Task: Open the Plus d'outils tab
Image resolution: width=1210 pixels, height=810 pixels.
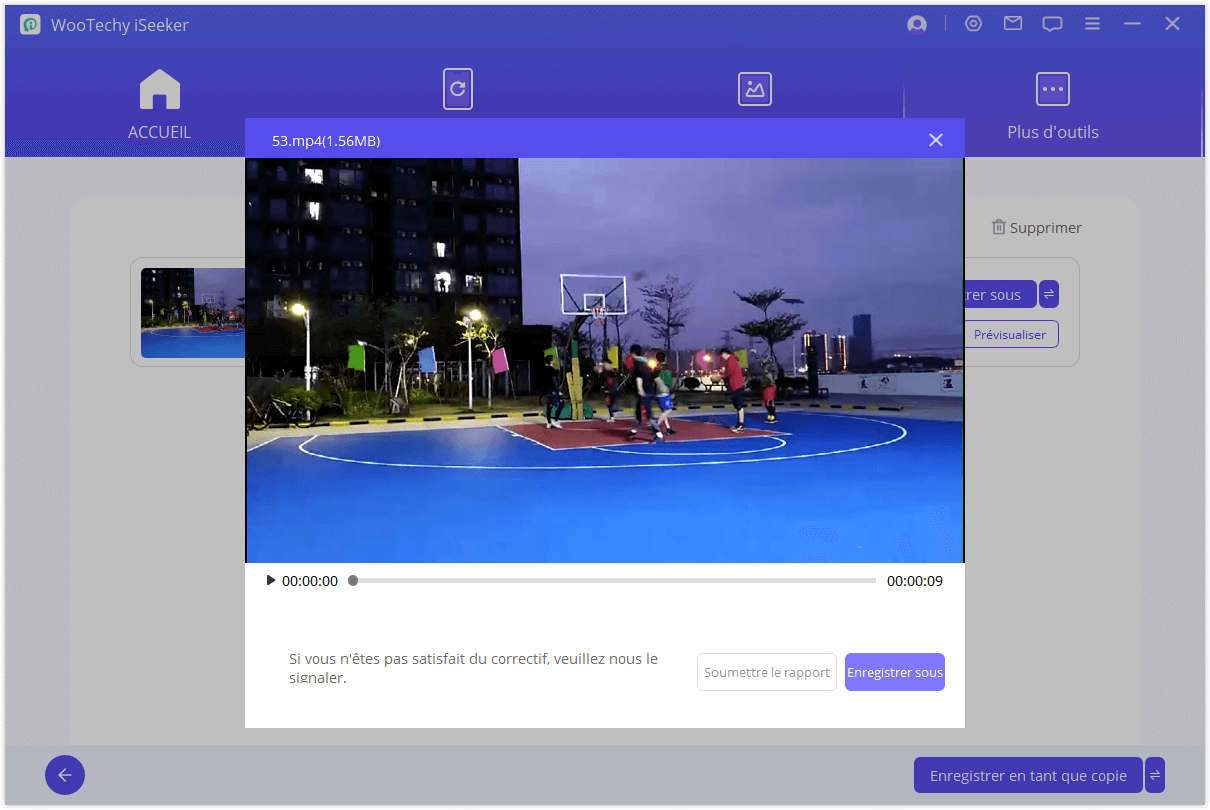Action: point(1052,105)
